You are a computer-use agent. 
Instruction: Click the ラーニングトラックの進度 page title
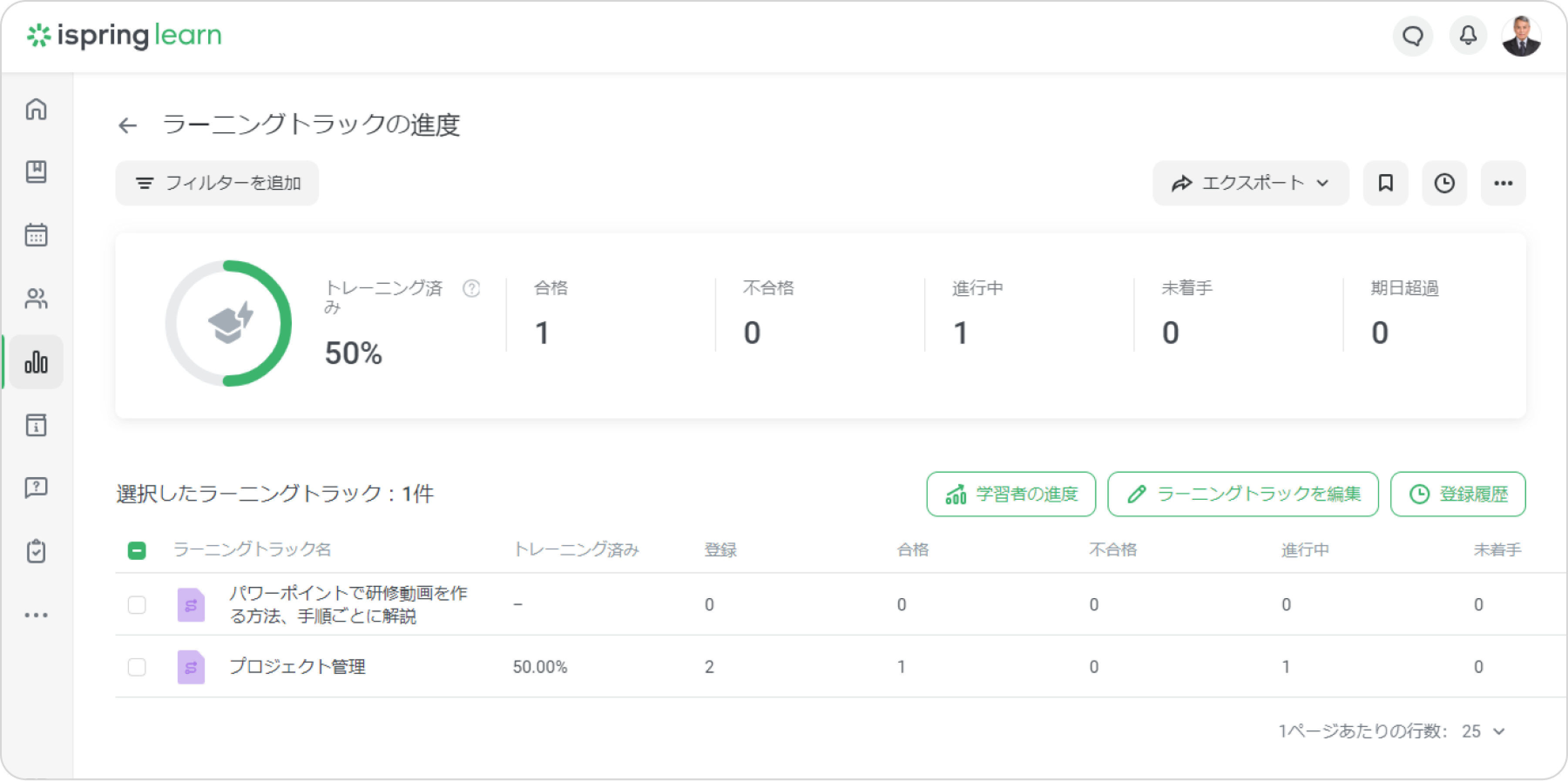coord(311,125)
